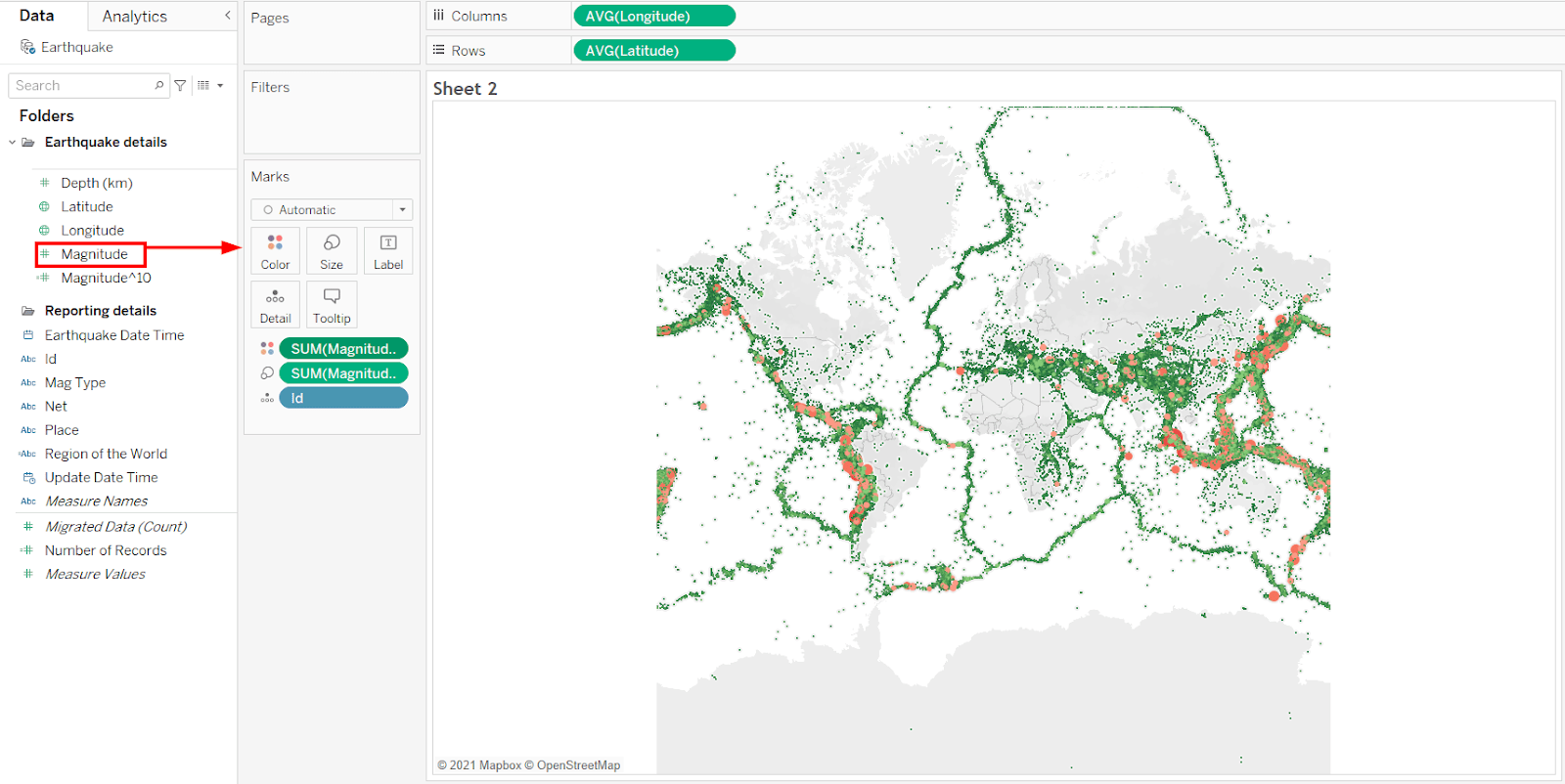Collapse the Earthquake details folder chevron
Image resolution: width=1565 pixels, height=784 pixels.
[x=13, y=142]
